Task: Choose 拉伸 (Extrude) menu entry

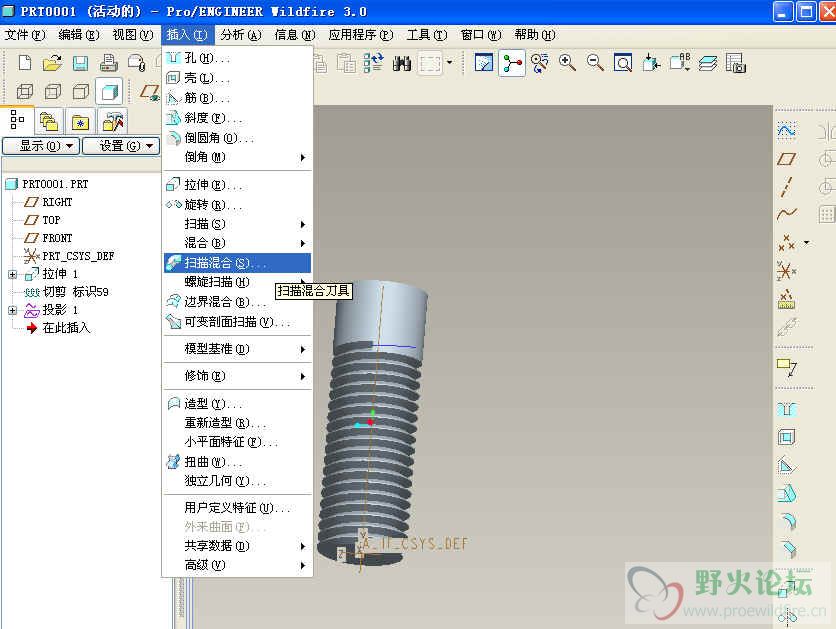Action: [237, 185]
